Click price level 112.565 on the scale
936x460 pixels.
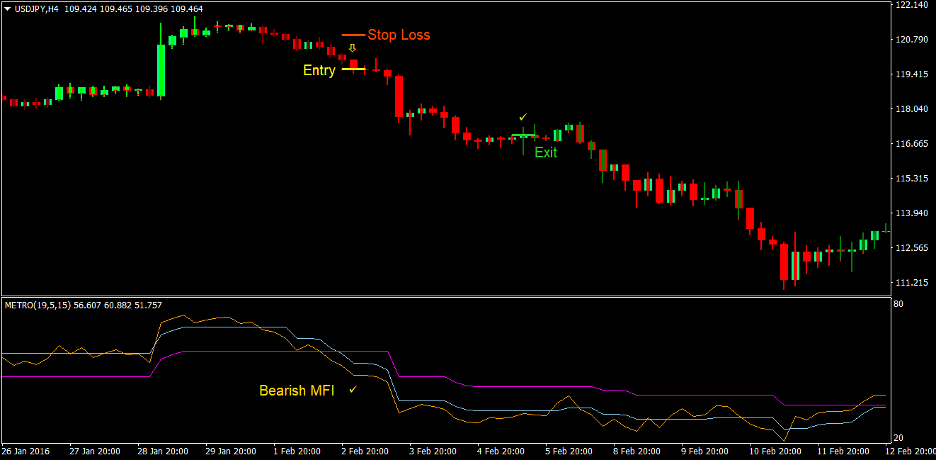[x=912, y=248]
